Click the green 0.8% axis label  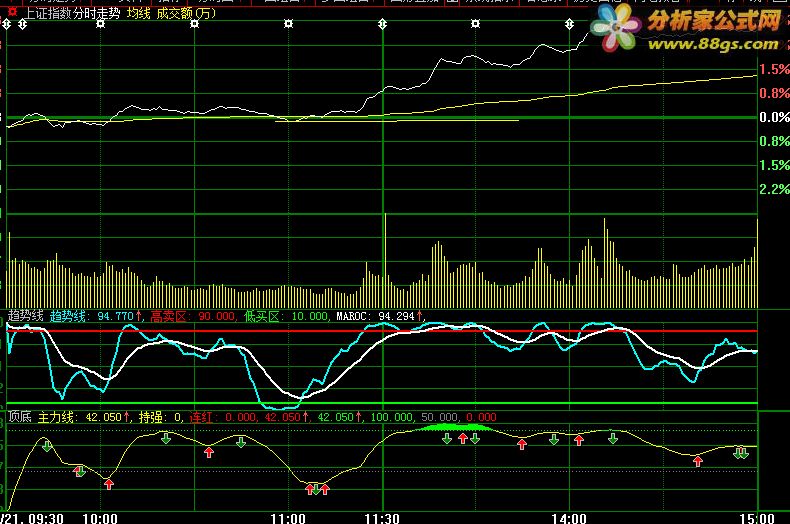click(774, 142)
